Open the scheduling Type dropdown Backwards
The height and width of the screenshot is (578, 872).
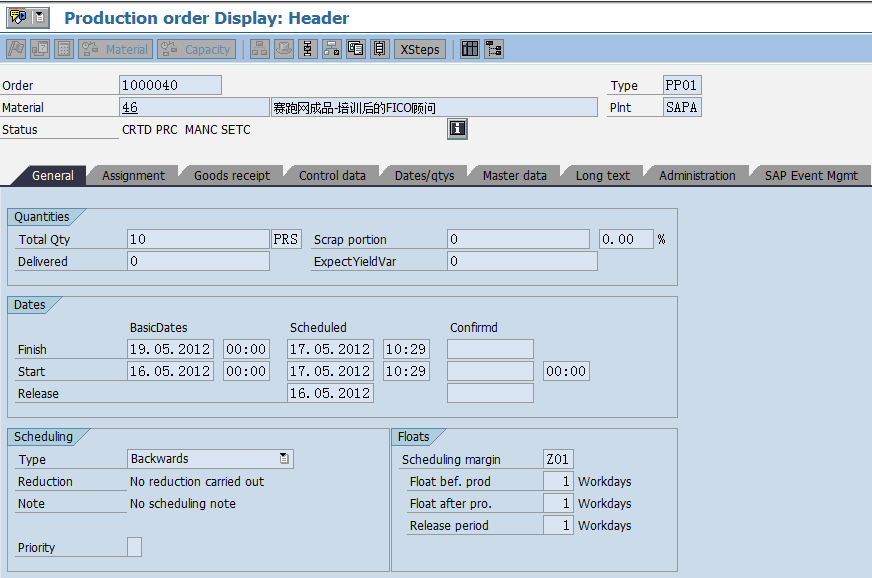point(210,459)
